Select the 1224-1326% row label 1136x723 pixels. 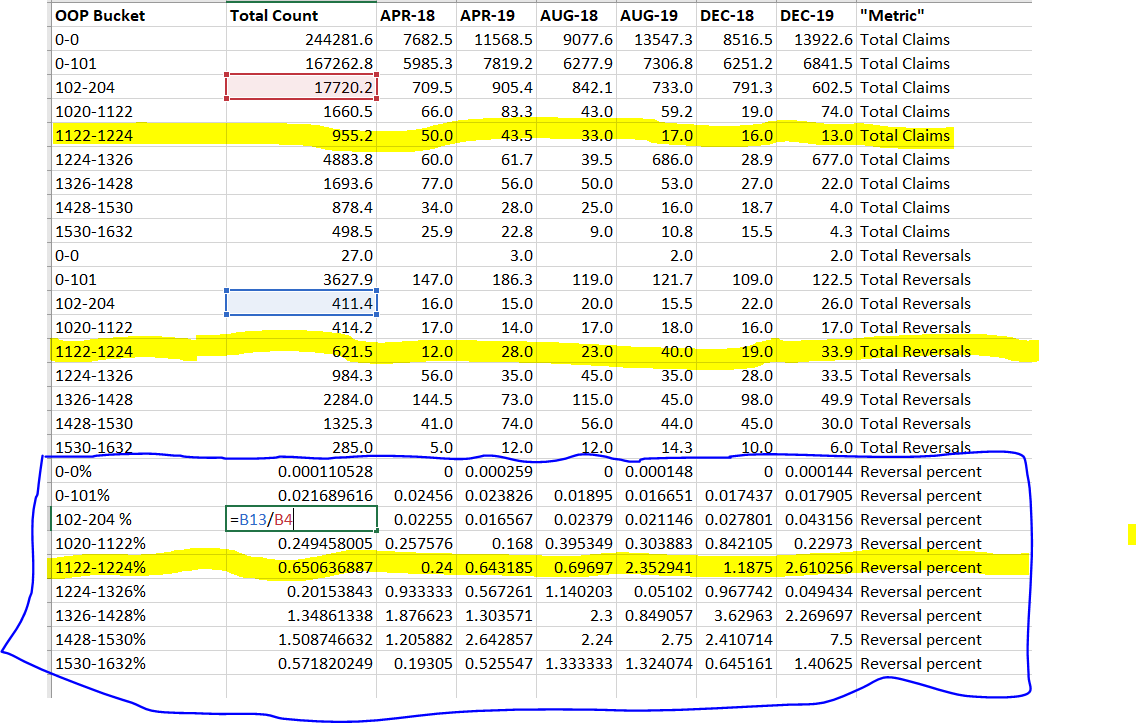click(139, 591)
